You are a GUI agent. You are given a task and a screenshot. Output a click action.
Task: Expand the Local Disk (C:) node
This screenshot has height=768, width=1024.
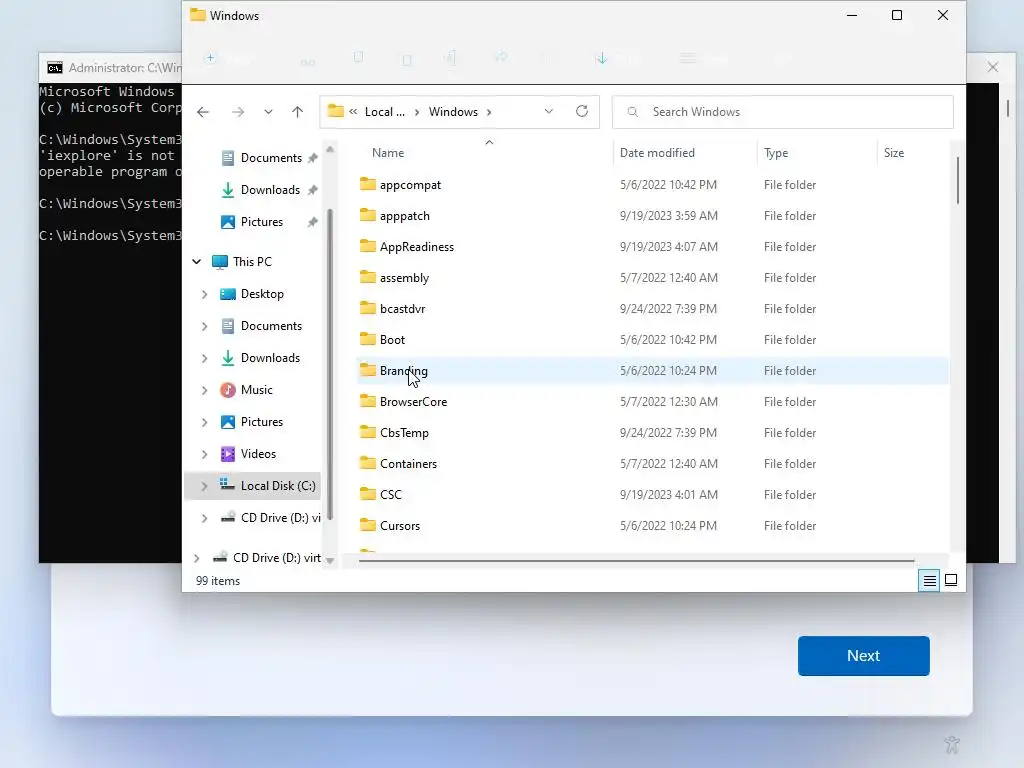click(x=204, y=487)
